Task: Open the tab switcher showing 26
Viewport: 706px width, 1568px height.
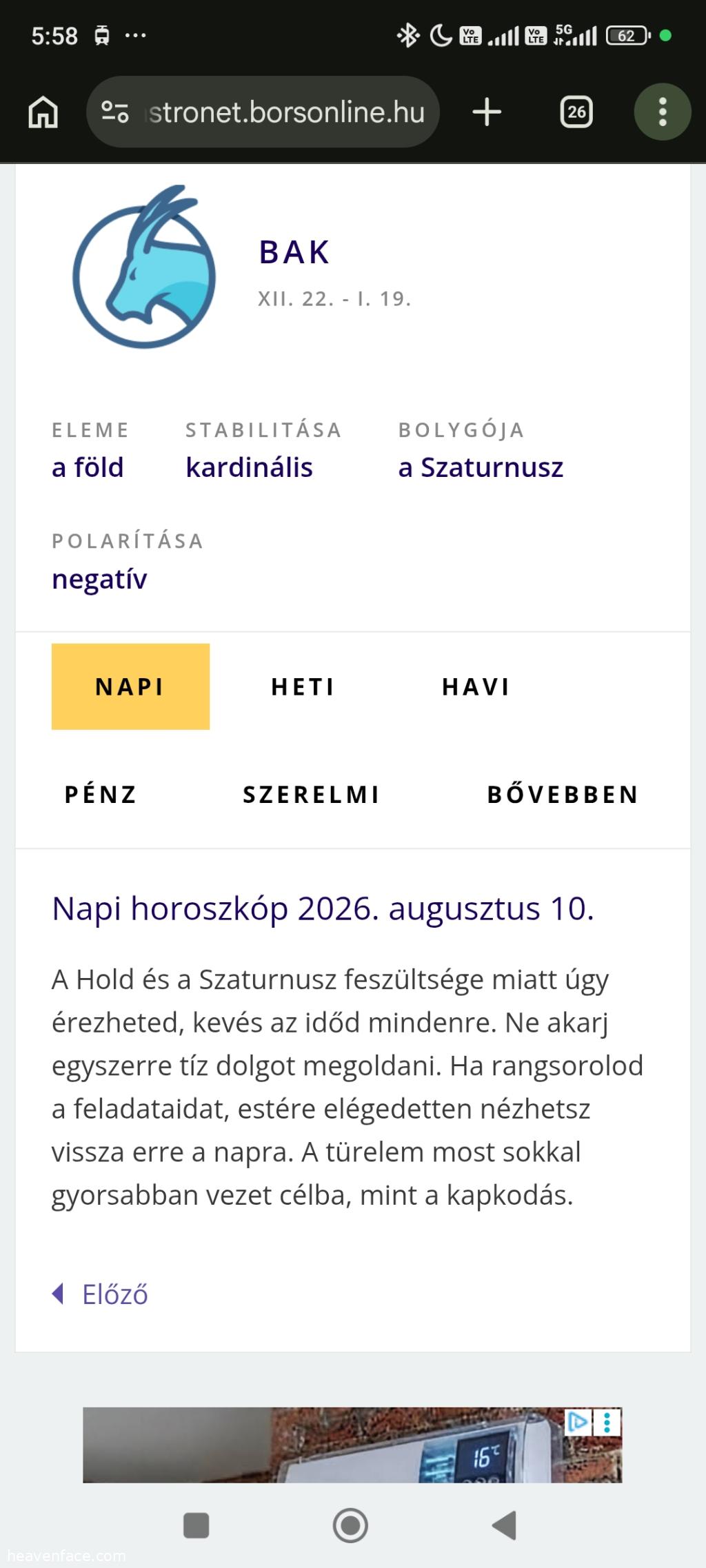Action: point(576,112)
